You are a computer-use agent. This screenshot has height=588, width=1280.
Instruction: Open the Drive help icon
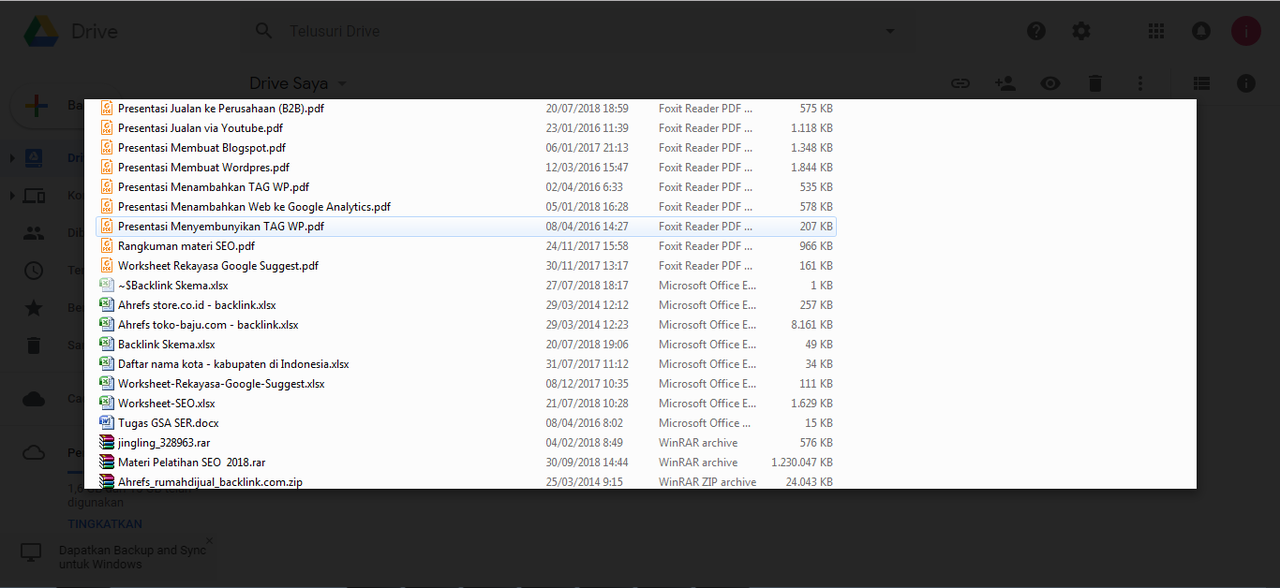click(1036, 31)
